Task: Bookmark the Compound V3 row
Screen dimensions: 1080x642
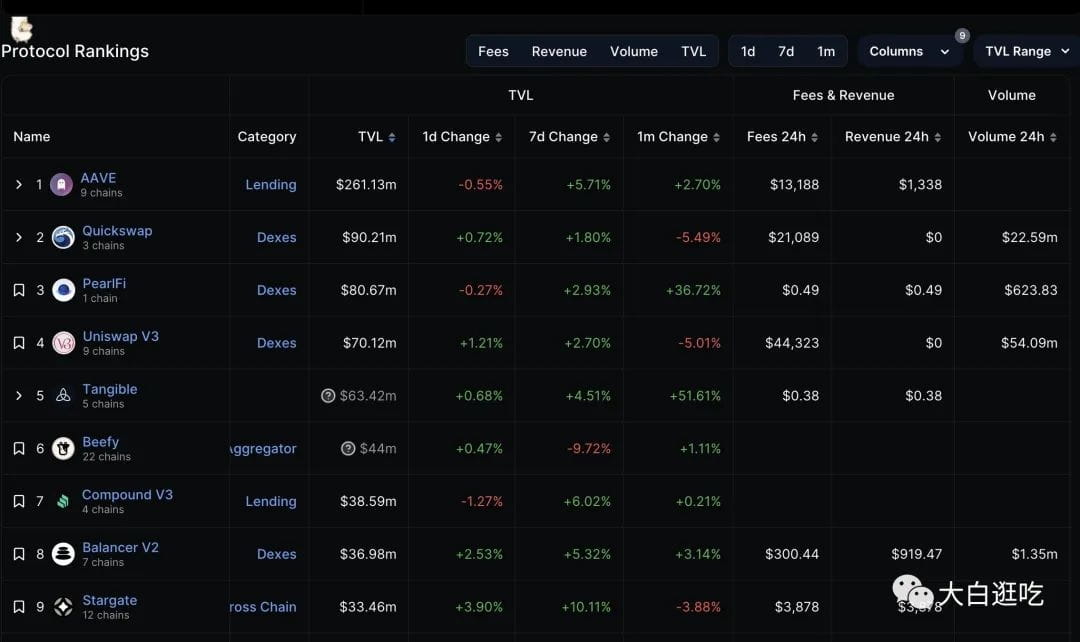Action: tap(19, 501)
